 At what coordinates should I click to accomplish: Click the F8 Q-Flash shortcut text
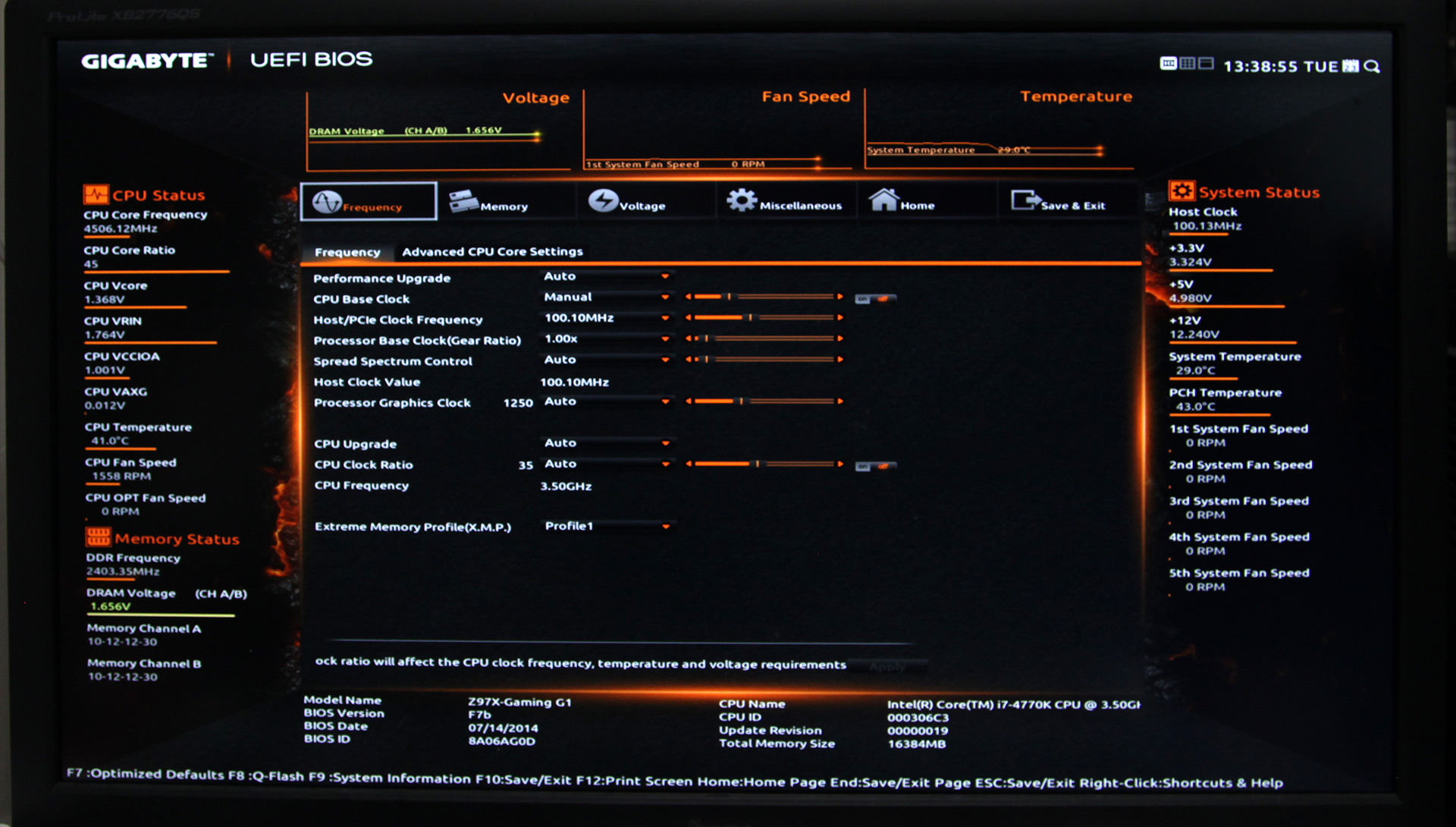coord(266,776)
